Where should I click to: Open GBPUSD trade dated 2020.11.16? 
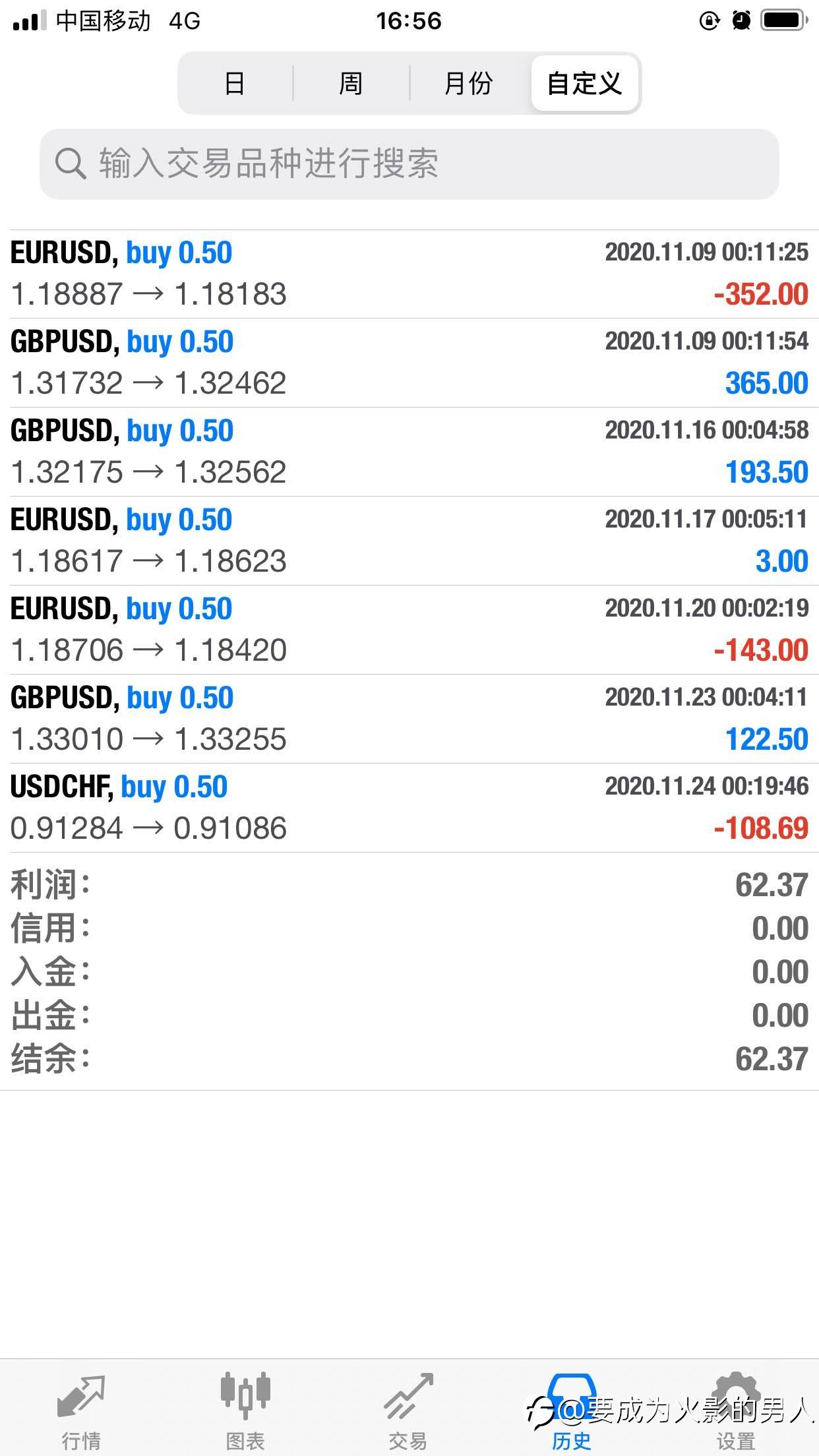click(409, 452)
